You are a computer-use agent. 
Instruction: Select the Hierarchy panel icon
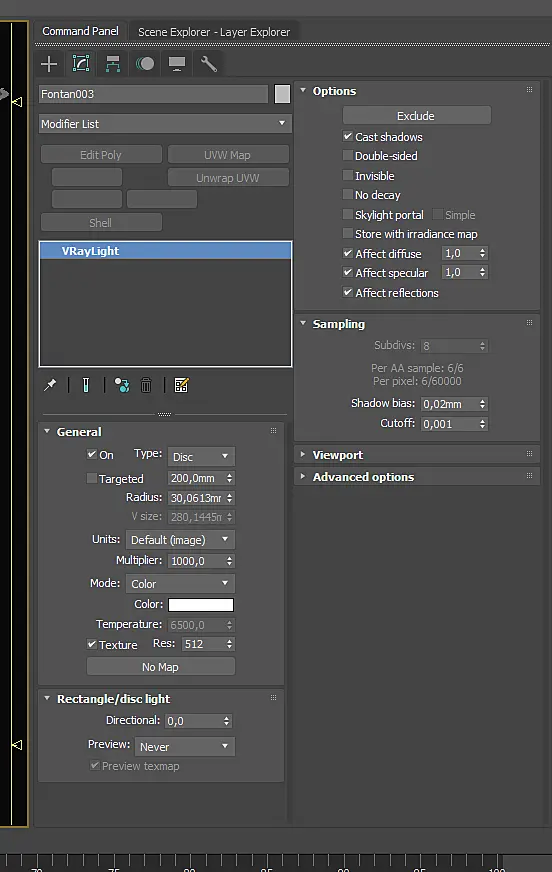click(113, 64)
